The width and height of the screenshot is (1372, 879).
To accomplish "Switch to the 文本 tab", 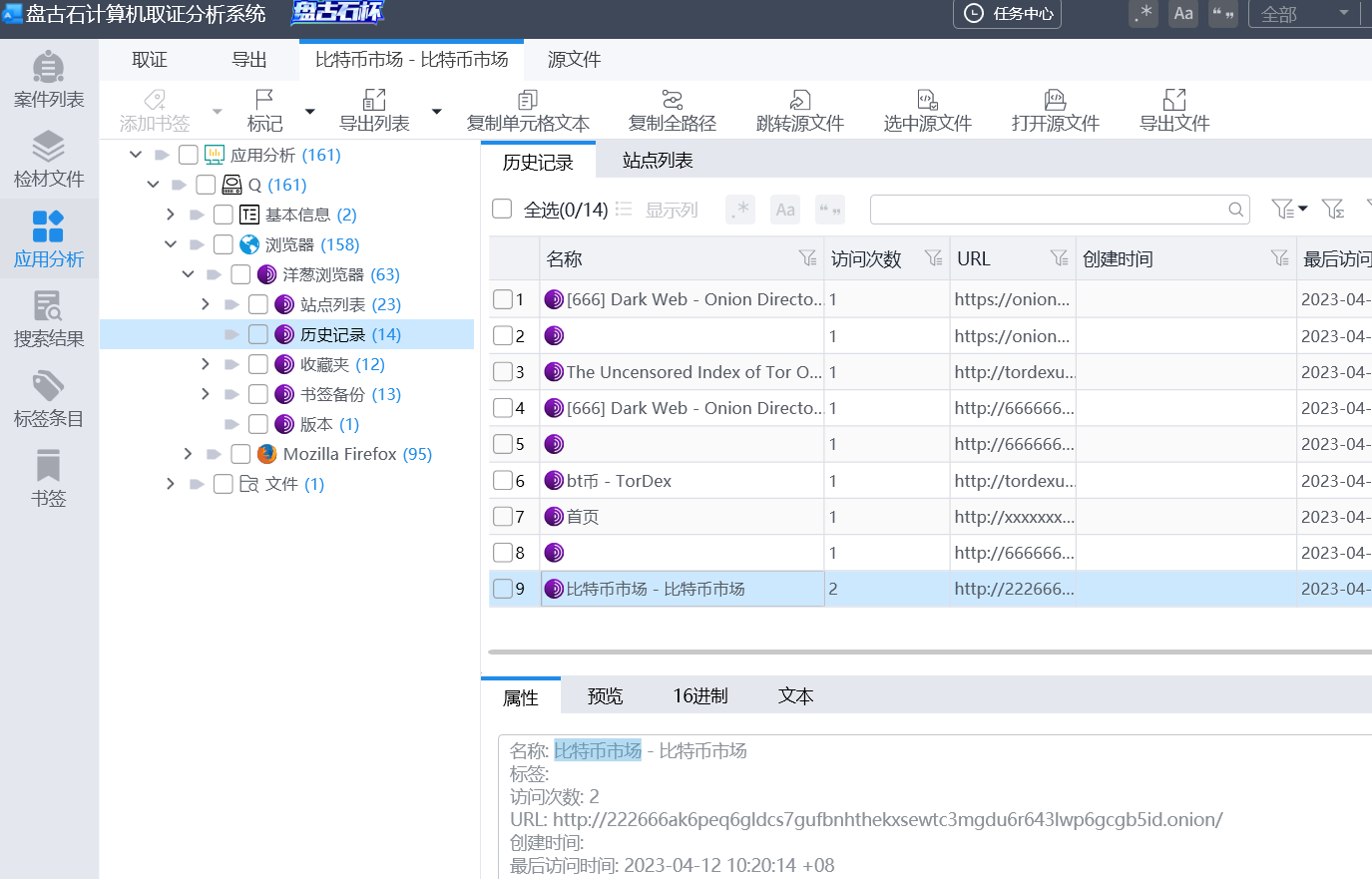I will click(x=795, y=696).
